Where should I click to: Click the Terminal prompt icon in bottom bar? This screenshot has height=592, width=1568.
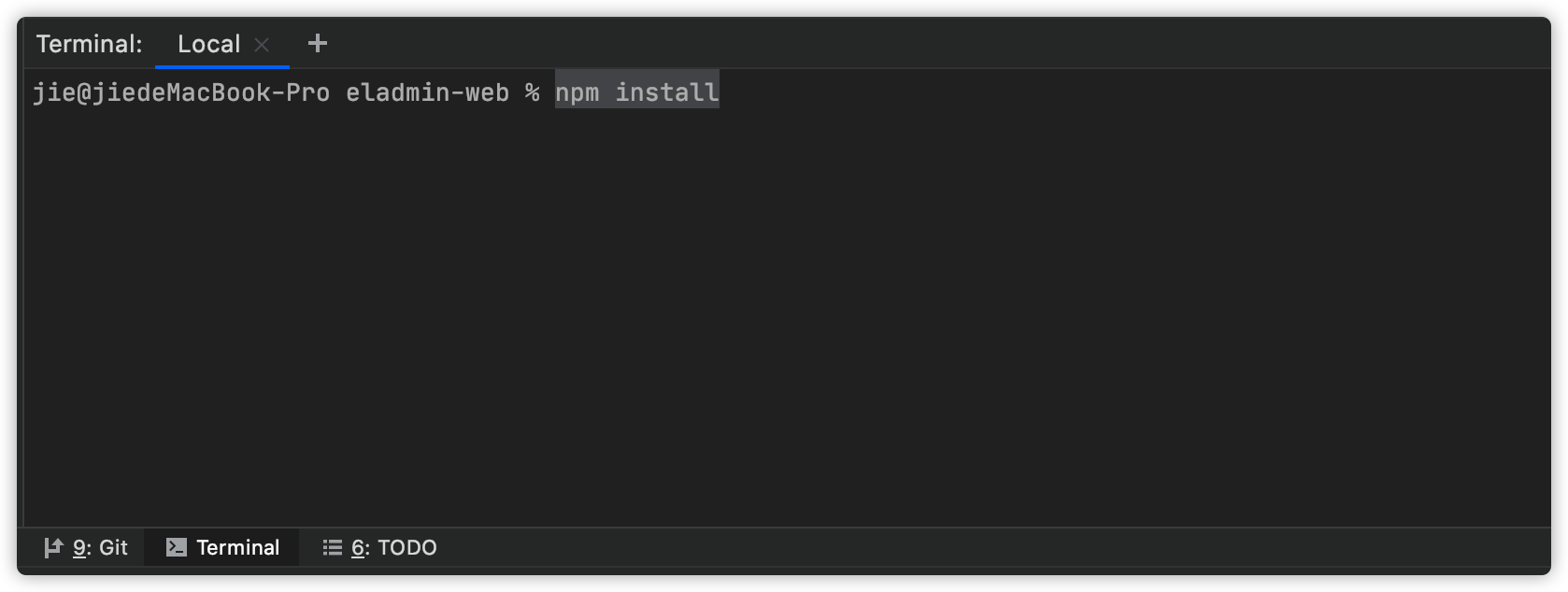pyautogui.click(x=177, y=547)
